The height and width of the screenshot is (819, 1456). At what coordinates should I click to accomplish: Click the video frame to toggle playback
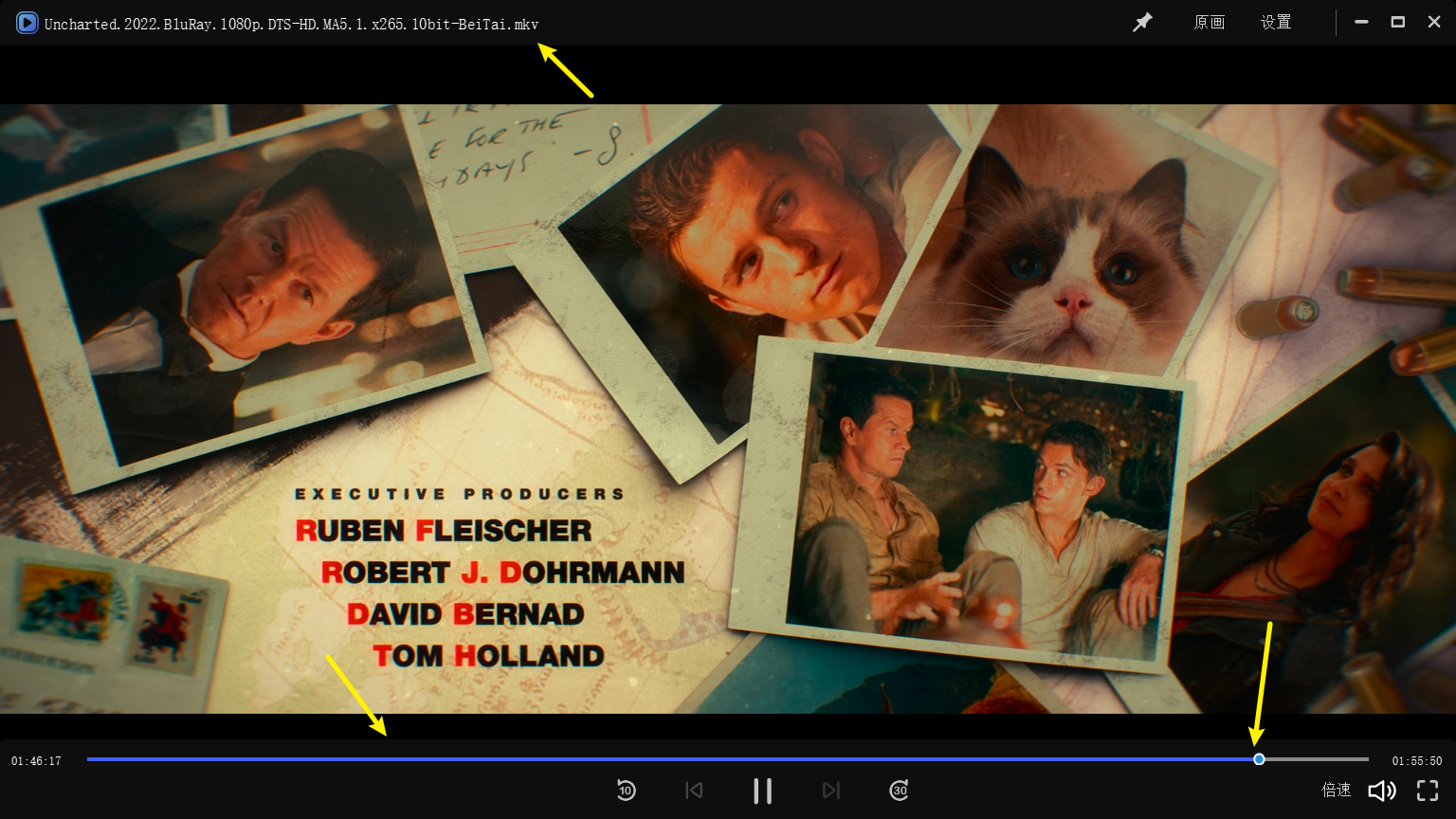point(728,408)
